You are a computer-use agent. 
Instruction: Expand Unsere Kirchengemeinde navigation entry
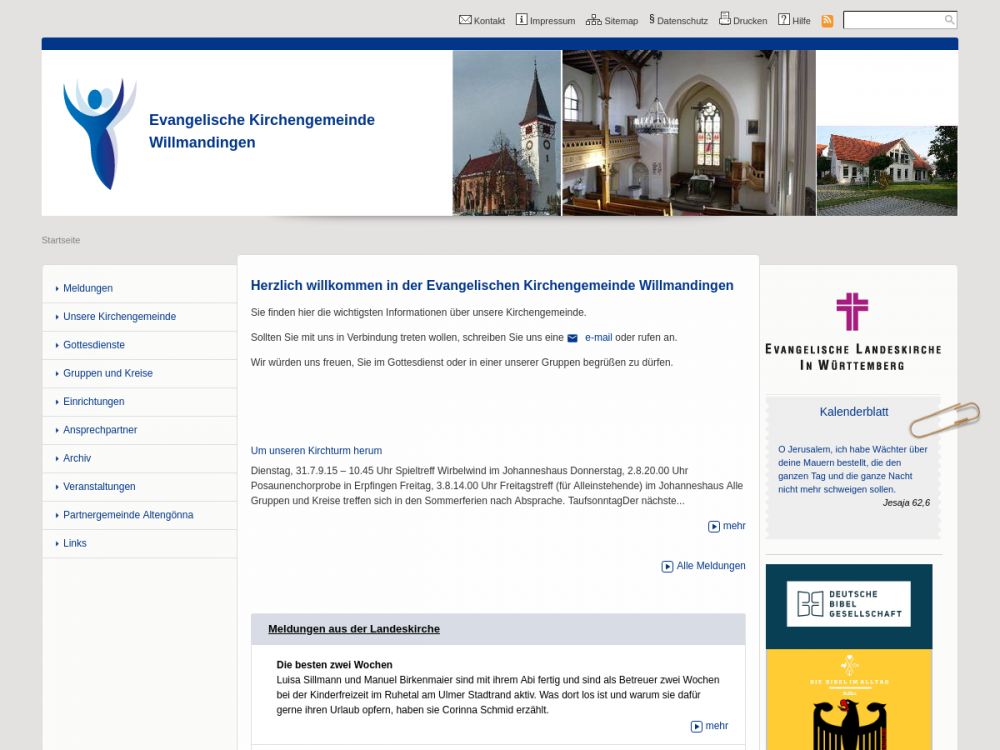click(x=119, y=317)
